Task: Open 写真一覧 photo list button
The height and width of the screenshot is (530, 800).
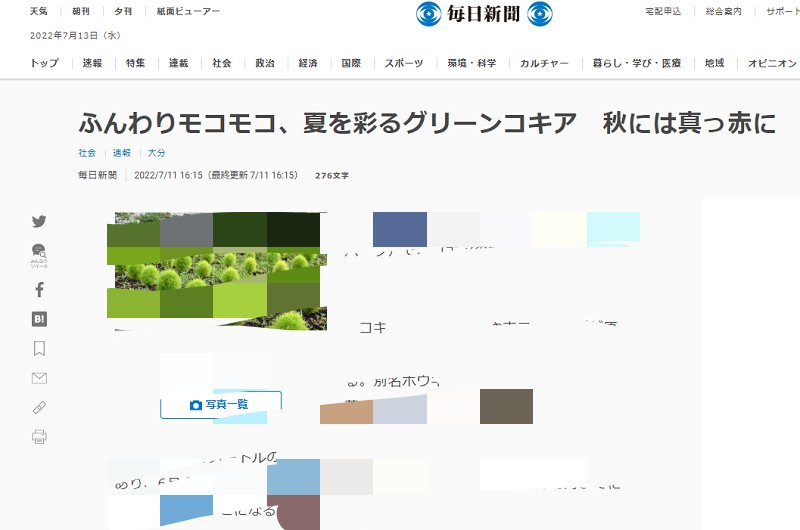Action: click(220, 405)
